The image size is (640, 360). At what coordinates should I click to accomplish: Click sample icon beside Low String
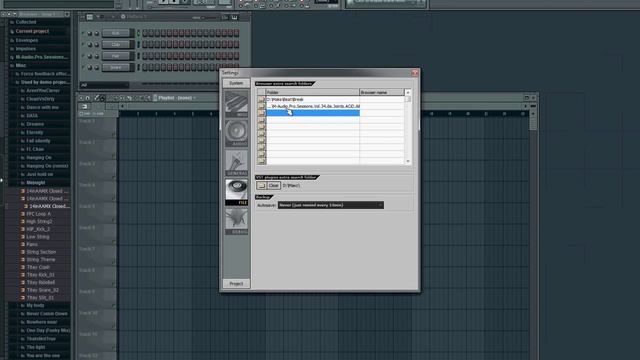tap(23, 237)
